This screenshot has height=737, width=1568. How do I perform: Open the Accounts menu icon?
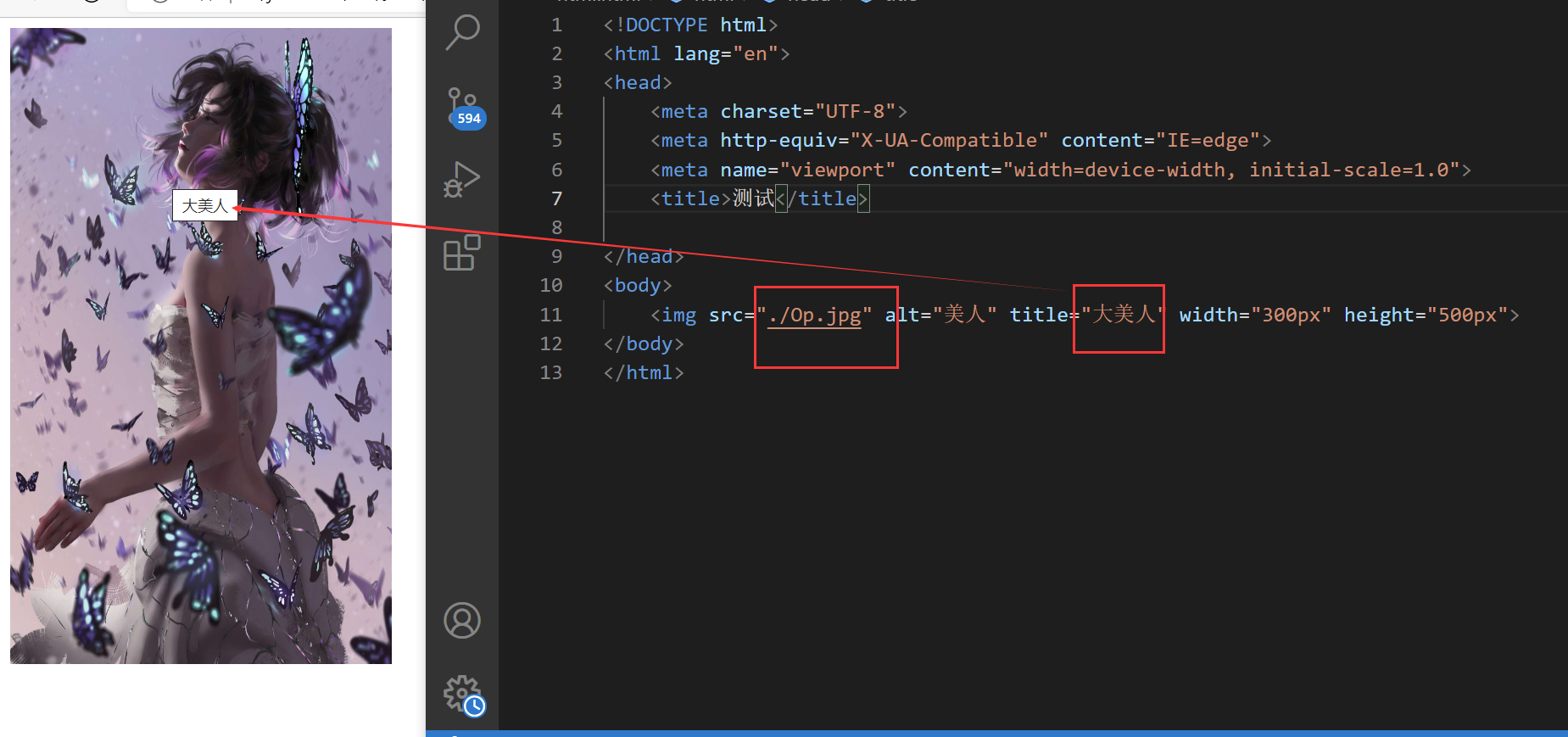(x=462, y=621)
